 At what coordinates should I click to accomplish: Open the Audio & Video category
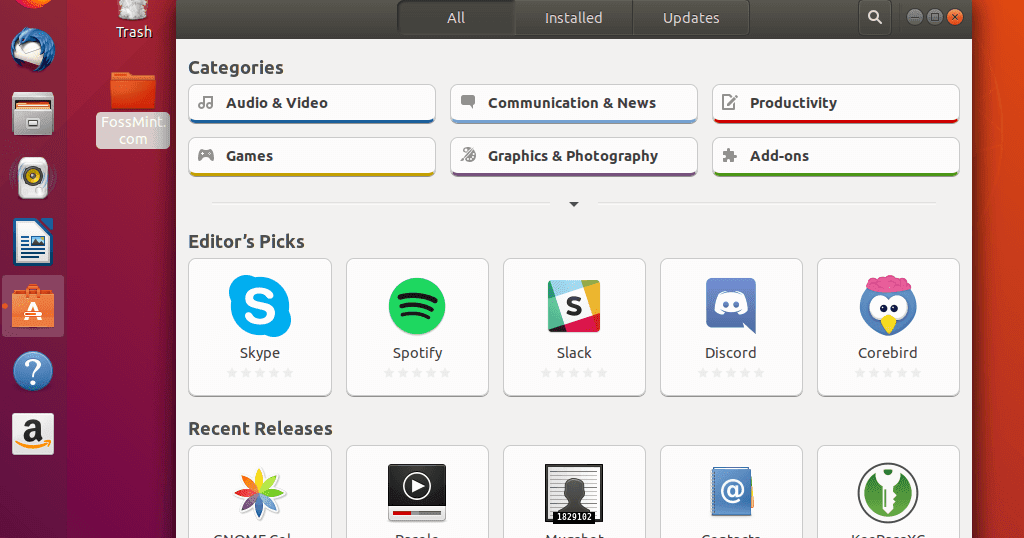click(312, 103)
